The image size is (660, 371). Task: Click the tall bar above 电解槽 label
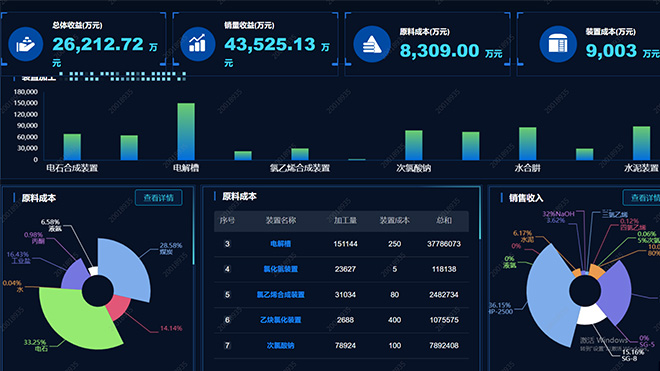click(x=186, y=131)
